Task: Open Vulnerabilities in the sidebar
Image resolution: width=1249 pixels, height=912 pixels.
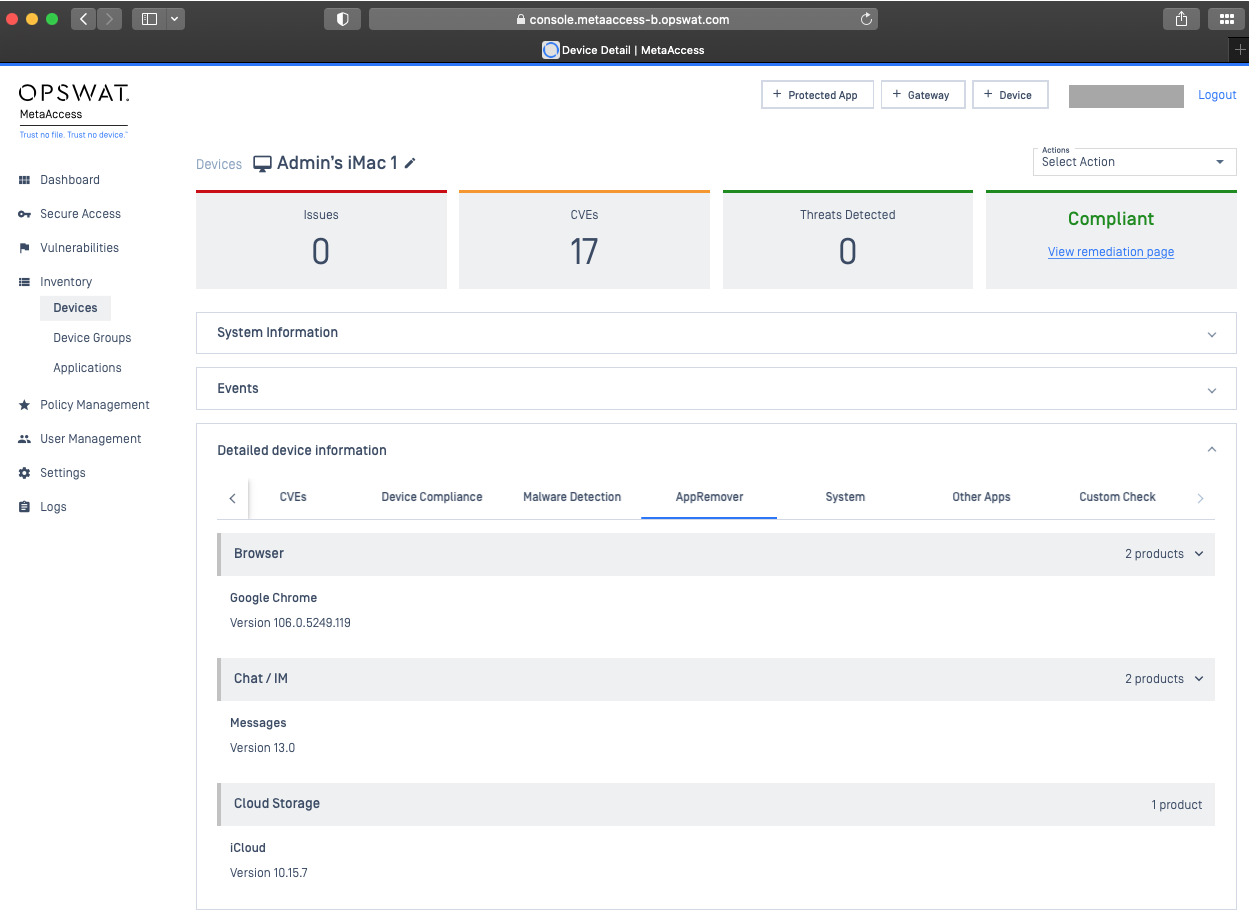Action: point(79,248)
